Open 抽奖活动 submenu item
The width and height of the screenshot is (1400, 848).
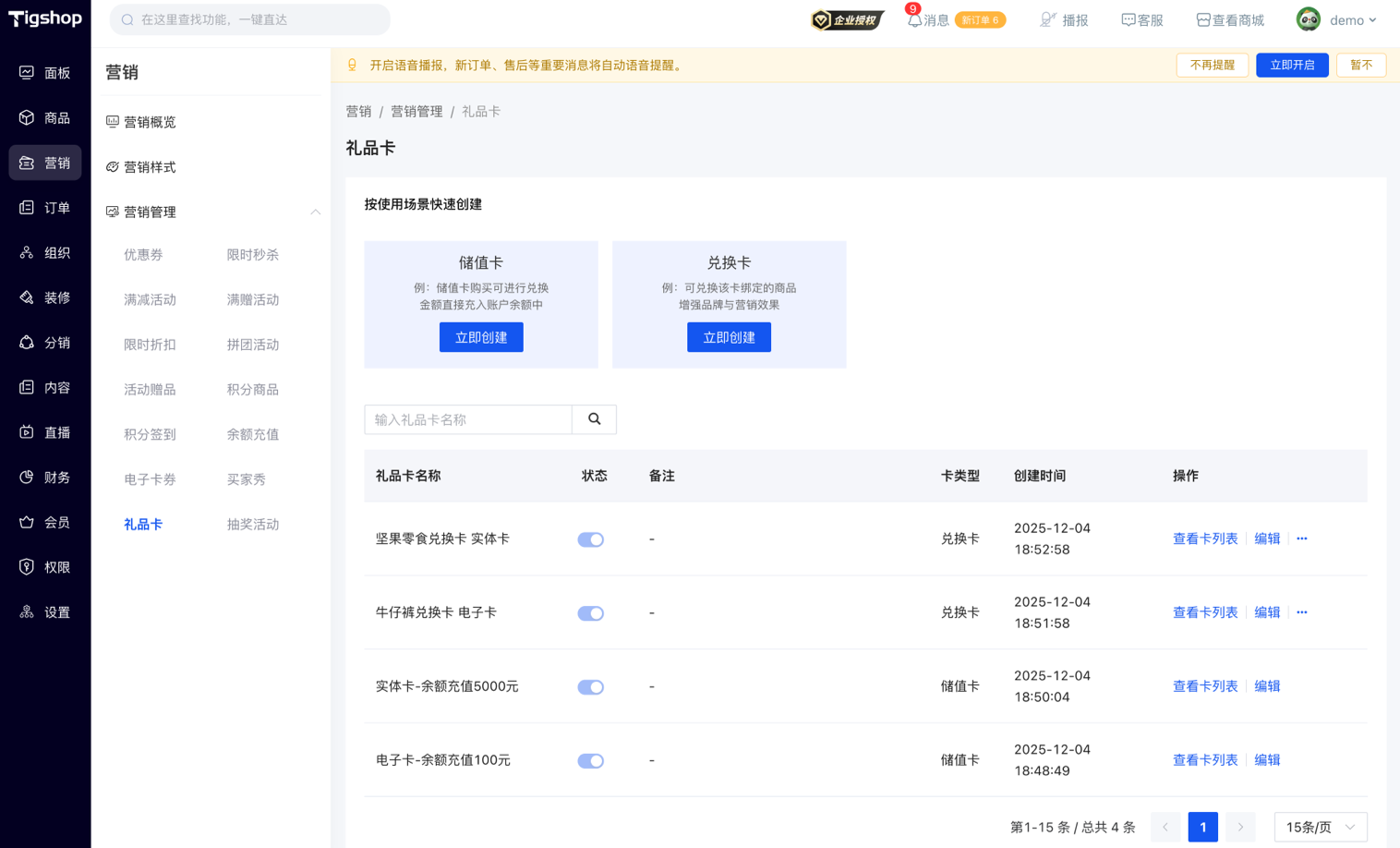pos(253,525)
